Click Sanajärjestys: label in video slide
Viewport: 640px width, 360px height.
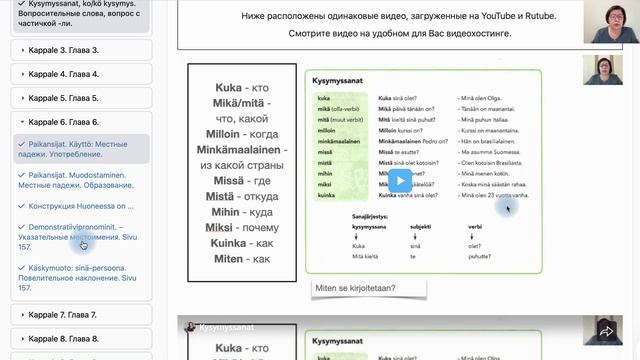click(370, 216)
